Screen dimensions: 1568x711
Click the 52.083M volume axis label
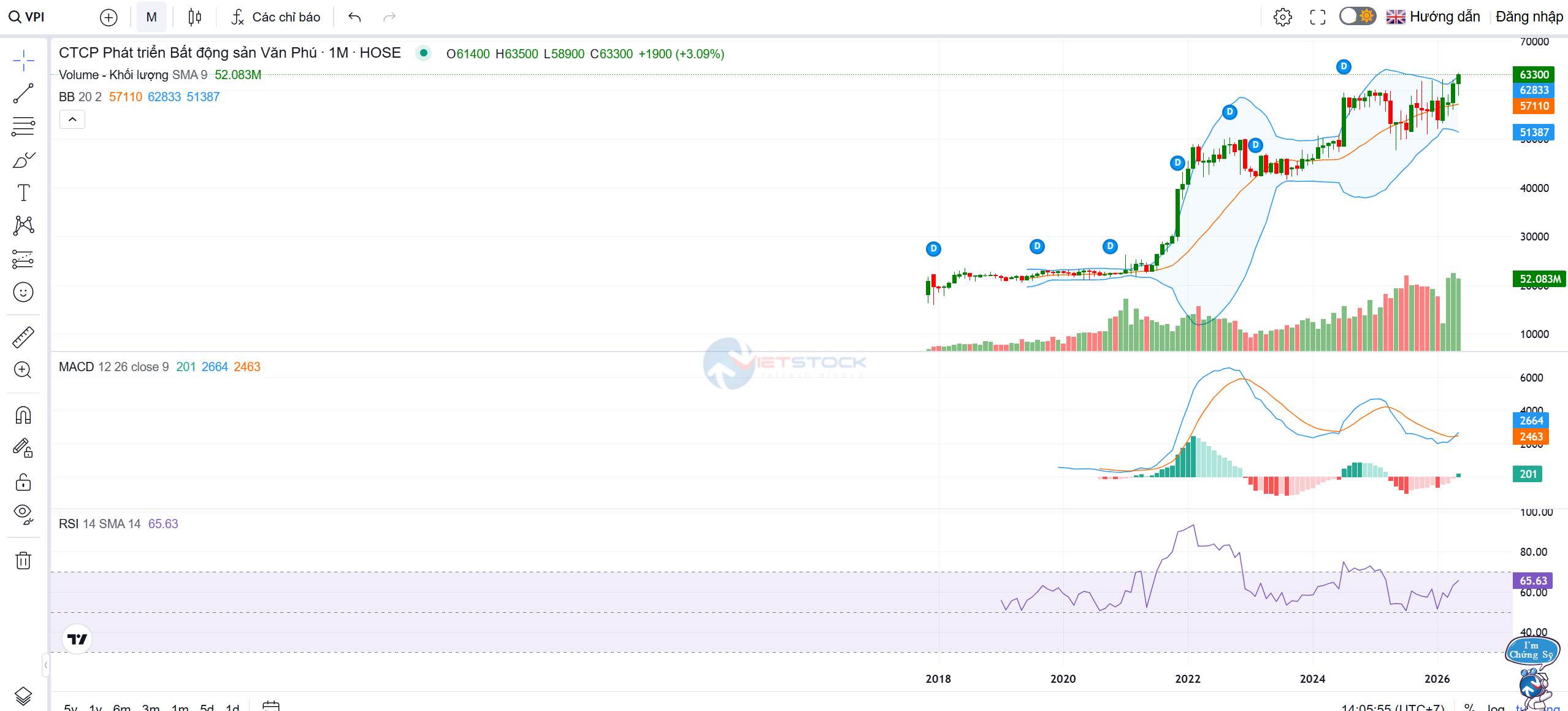1539,279
